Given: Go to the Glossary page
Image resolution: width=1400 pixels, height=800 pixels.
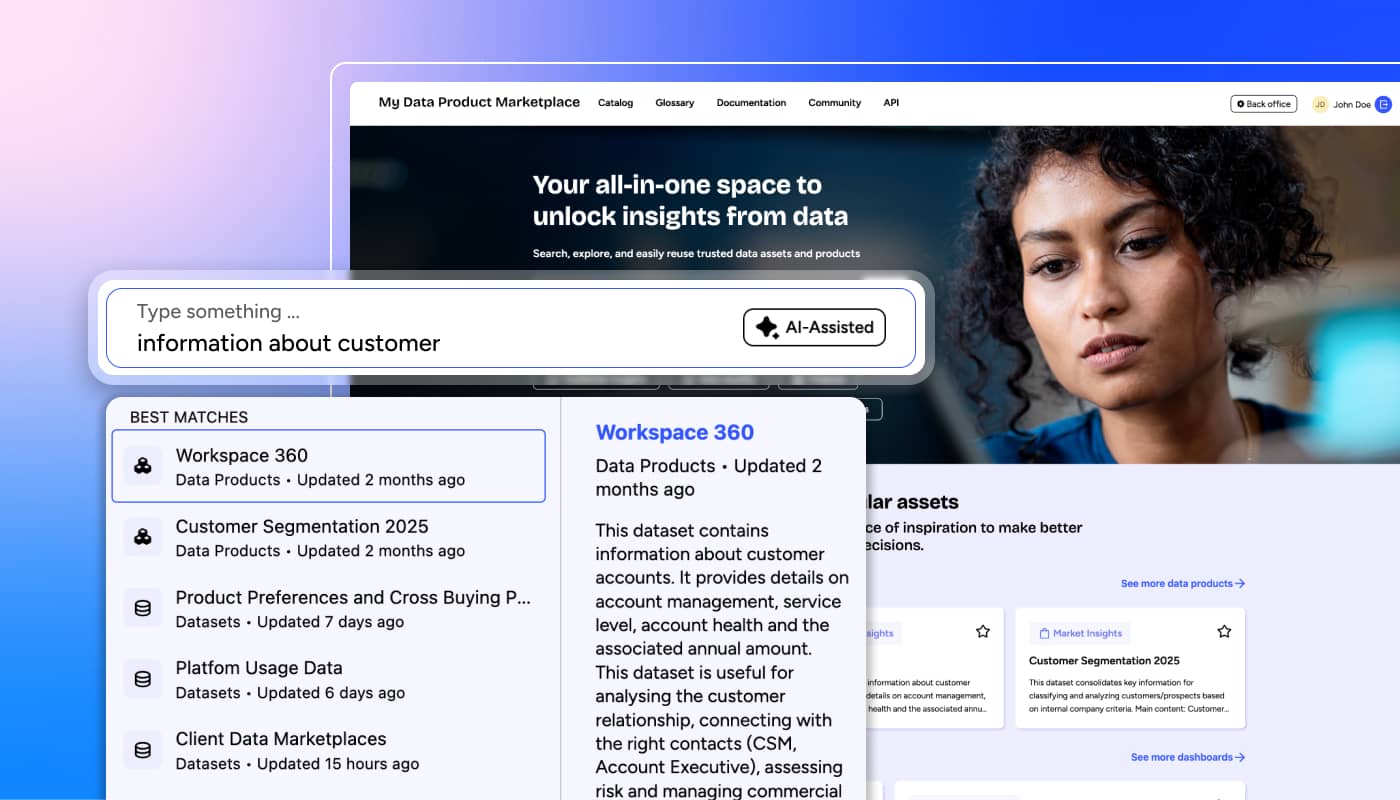Looking at the screenshot, I should 674,103.
